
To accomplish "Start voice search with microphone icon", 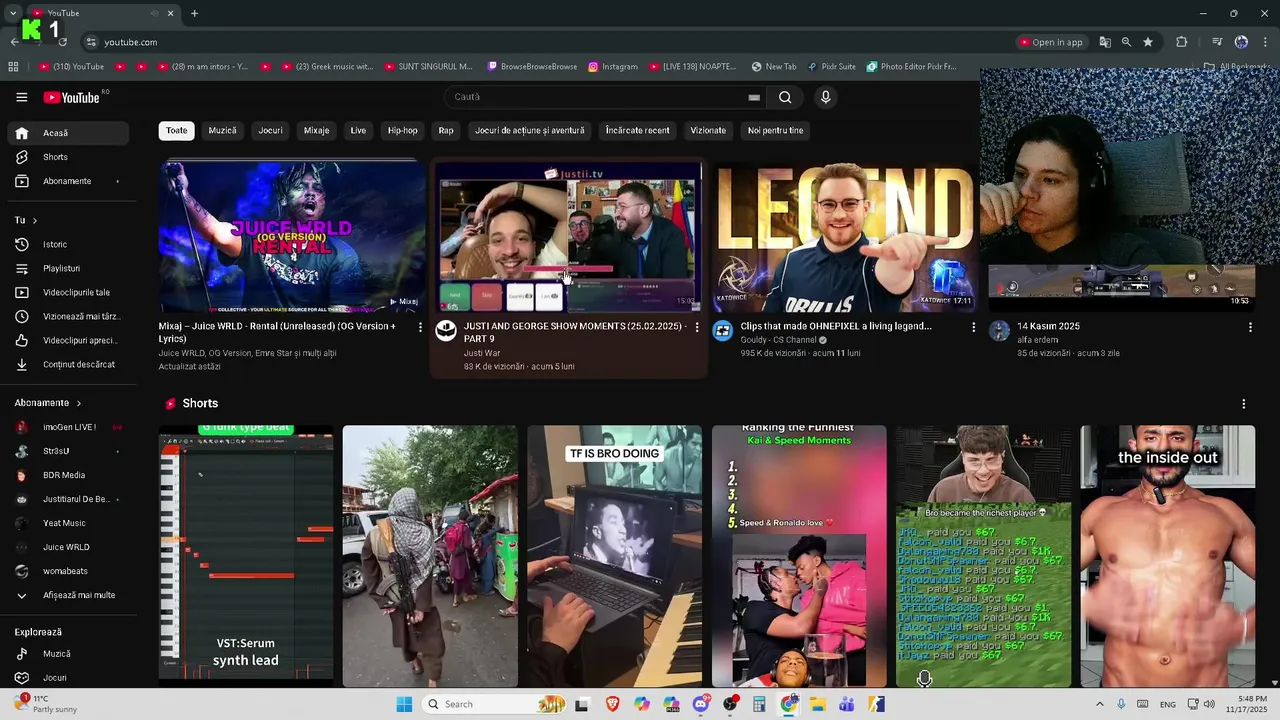I will [x=825, y=97].
